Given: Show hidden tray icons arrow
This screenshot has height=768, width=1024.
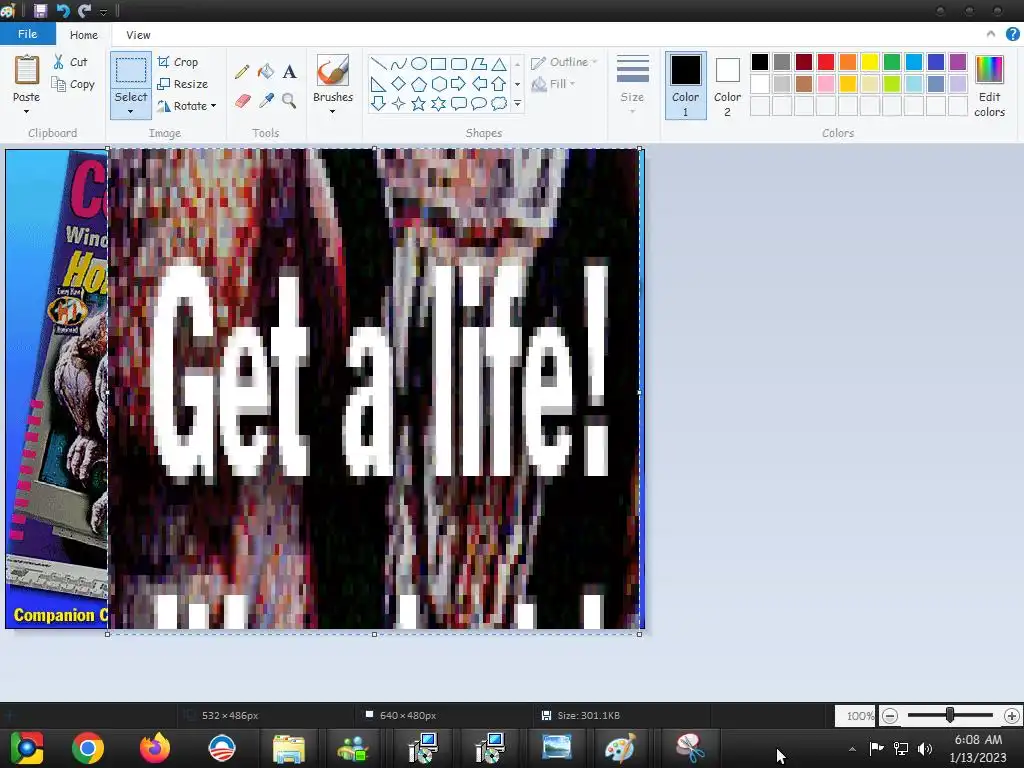Looking at the screenshot, I should click(x=852, y=749).
